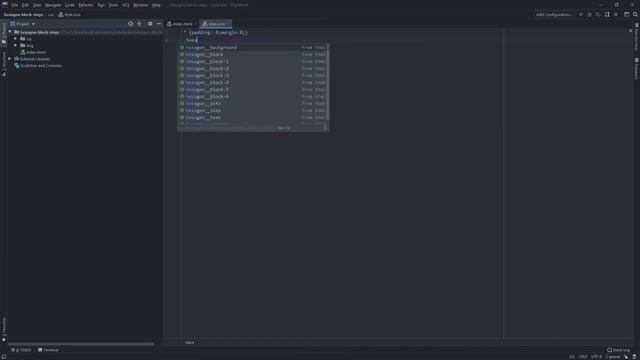Screen dimensions: 640x360
Task: Open the TODO tool window
Action: 21,350
